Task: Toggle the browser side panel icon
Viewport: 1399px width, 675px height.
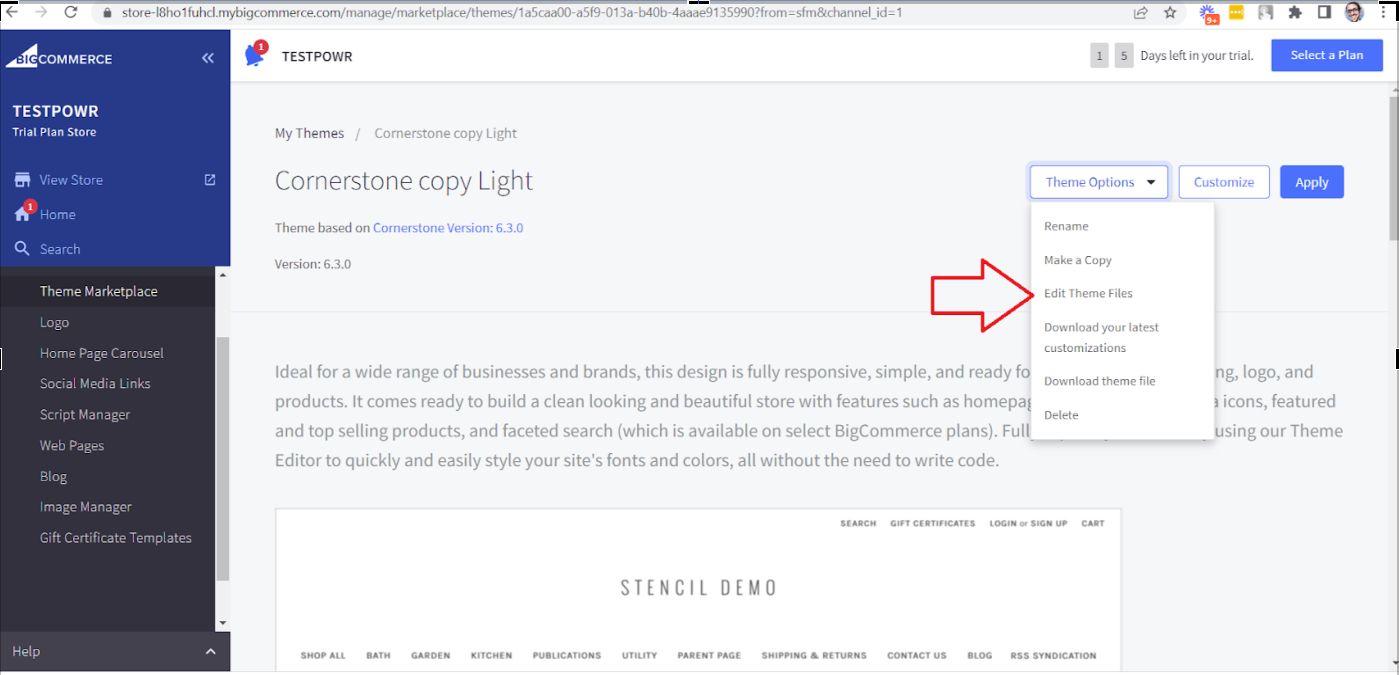Action: pyautogui.click(x=1324, y=12)
